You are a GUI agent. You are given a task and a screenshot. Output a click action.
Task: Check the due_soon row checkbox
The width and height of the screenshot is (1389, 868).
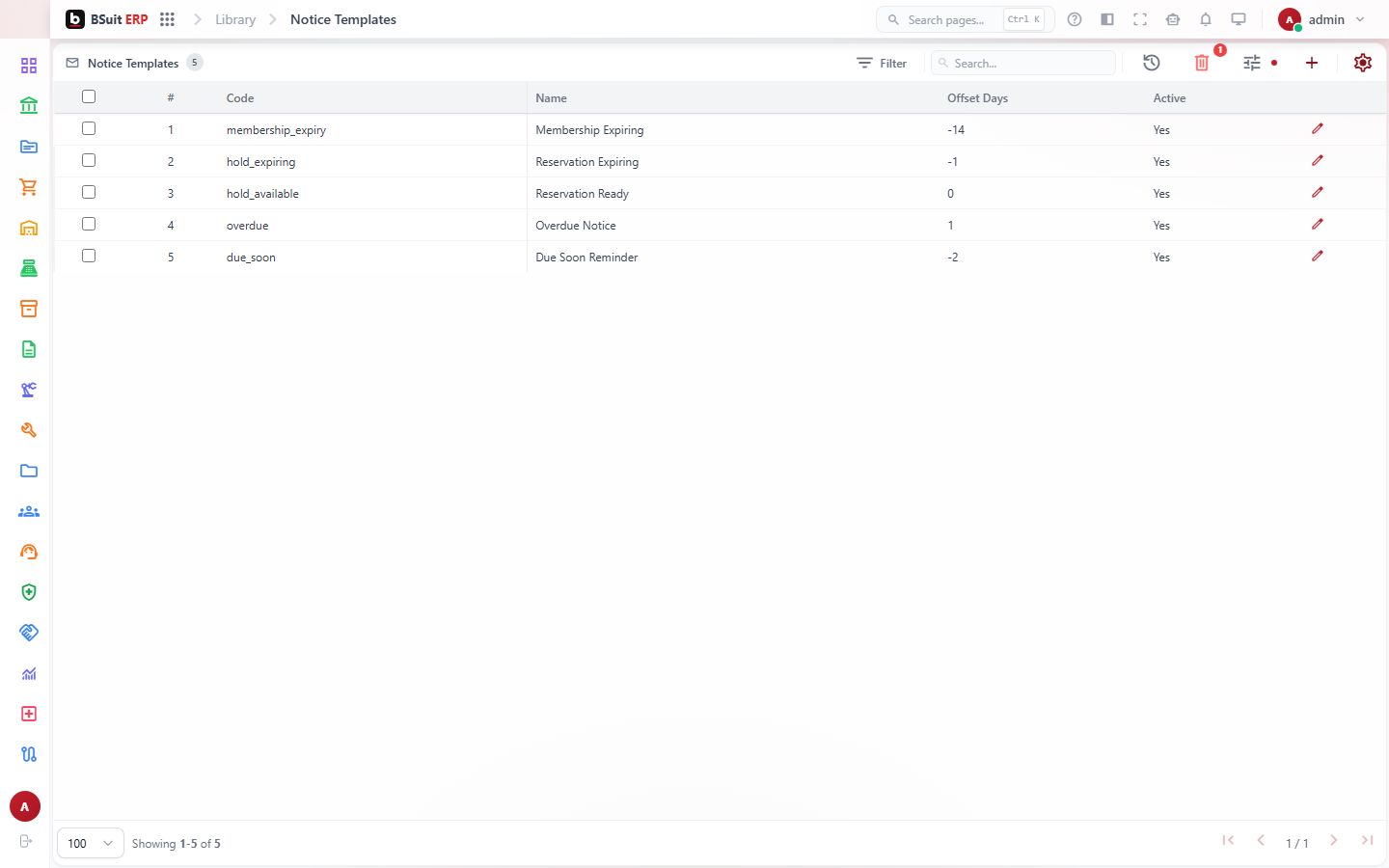pos(89,256)
